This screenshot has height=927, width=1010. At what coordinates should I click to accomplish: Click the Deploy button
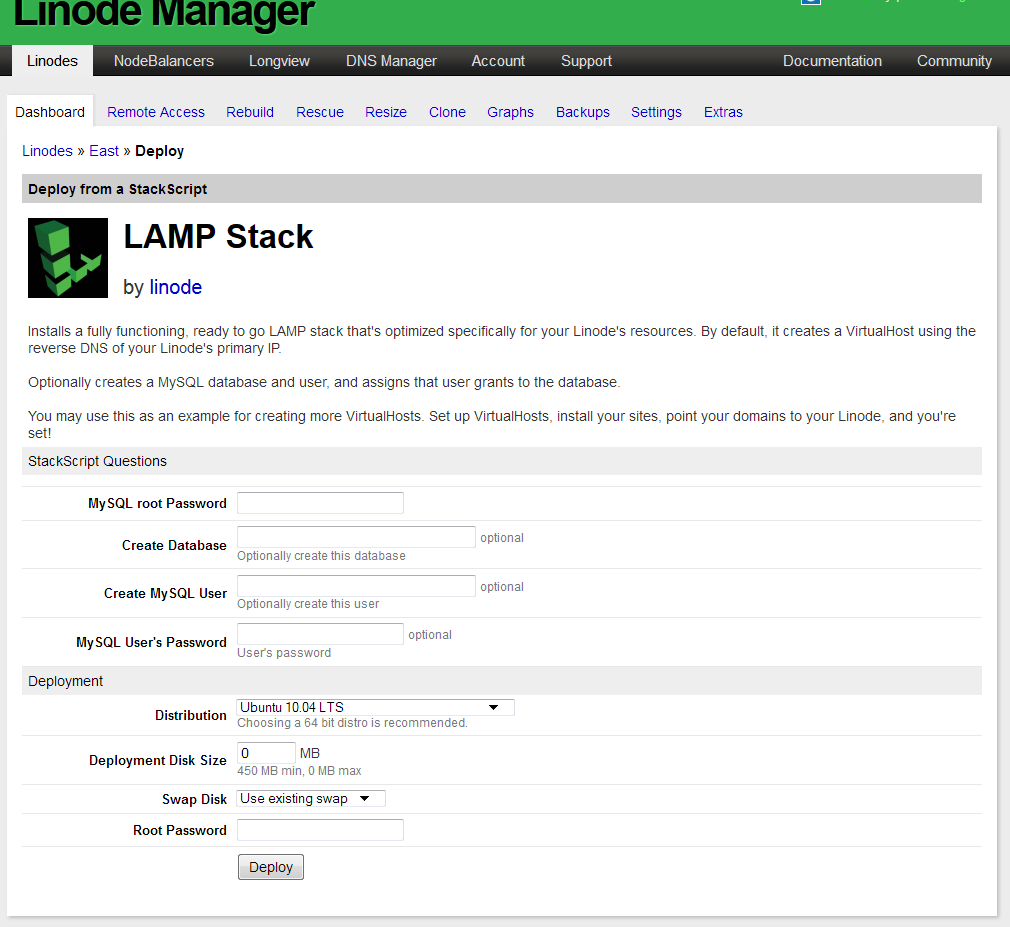click(271, 867)
